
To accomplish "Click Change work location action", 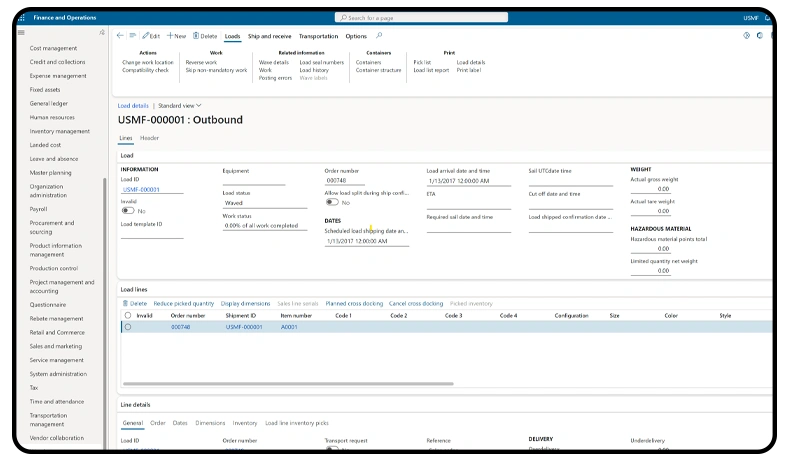I will pos(148,62).
